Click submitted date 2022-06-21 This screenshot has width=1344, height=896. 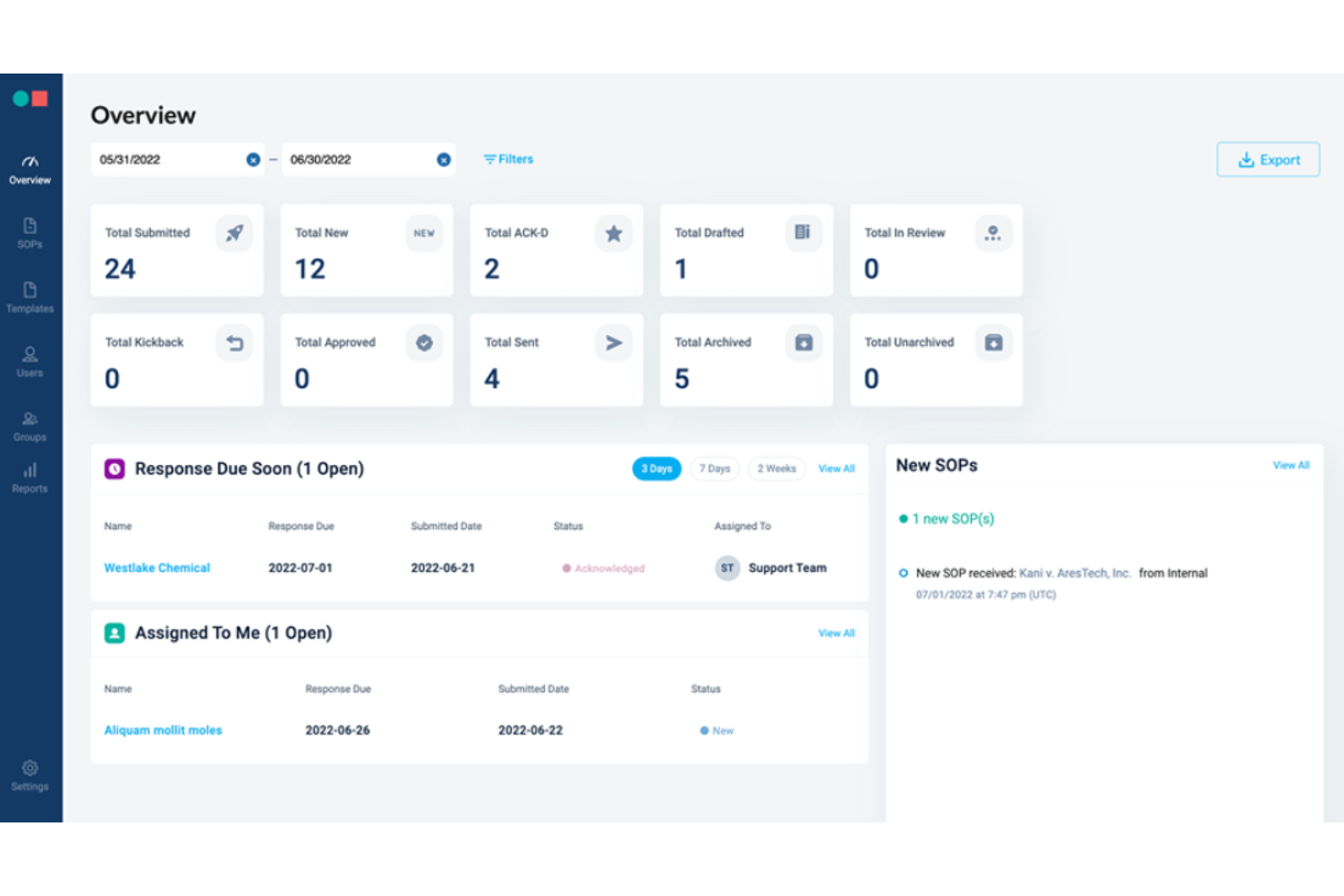click(x=443, y=567)
